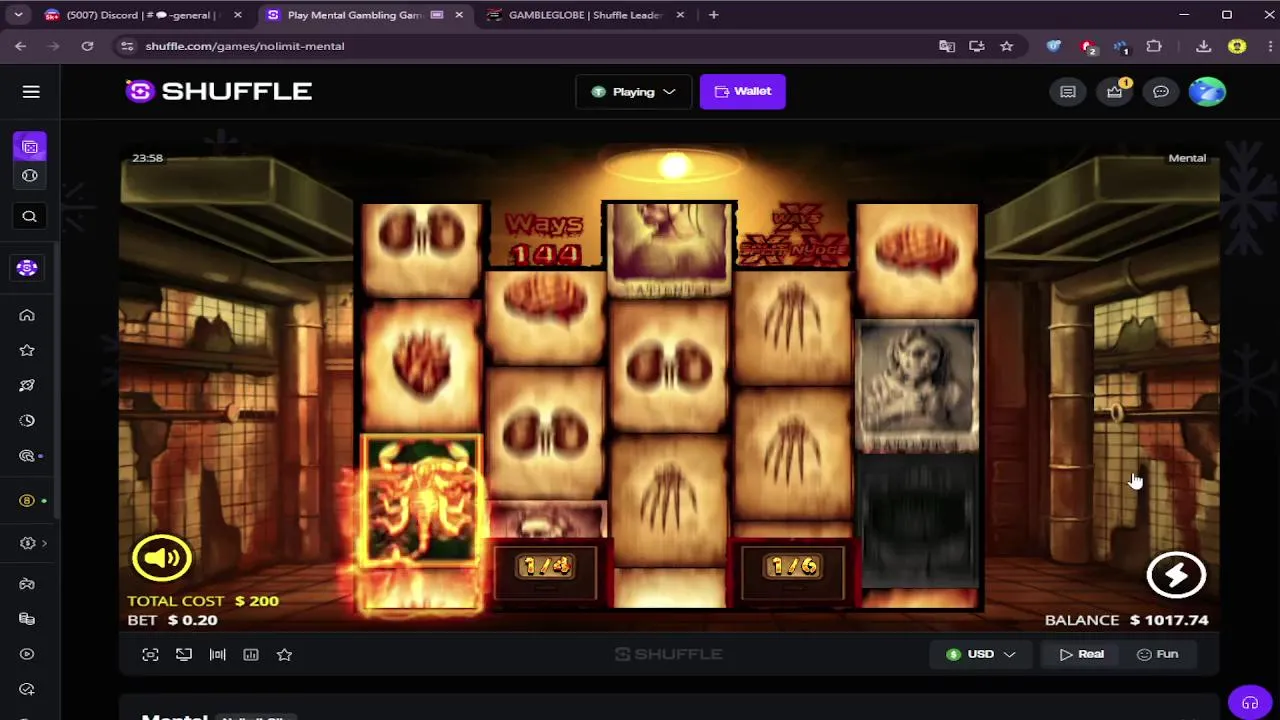Go to home via sidebar house icon
Image resolution: width=1280 pixels, height=720 pixels.
tap(27, 316)
